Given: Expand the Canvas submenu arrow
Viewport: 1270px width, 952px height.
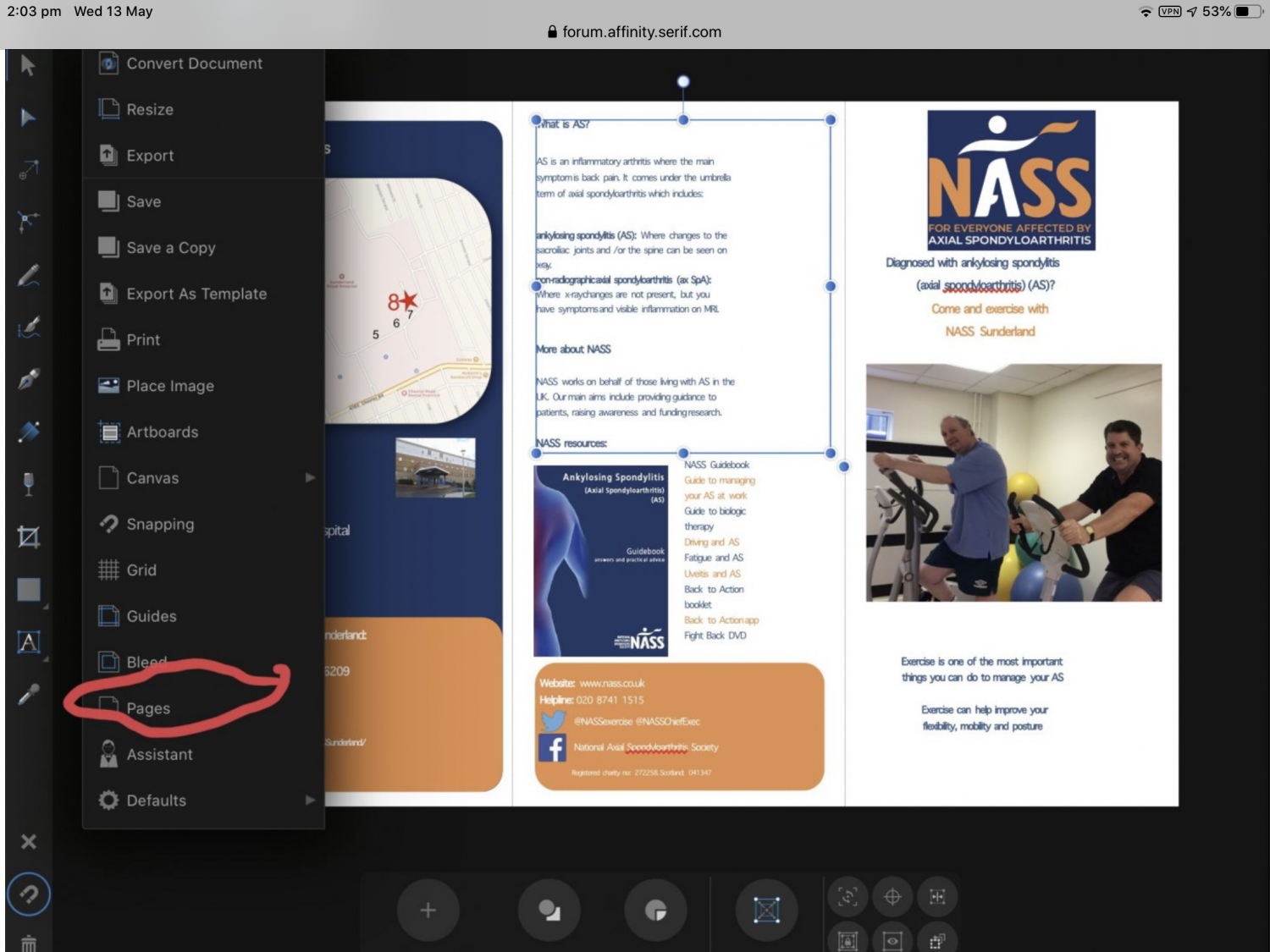Looking at the screenshot, I should click(310, 478).
